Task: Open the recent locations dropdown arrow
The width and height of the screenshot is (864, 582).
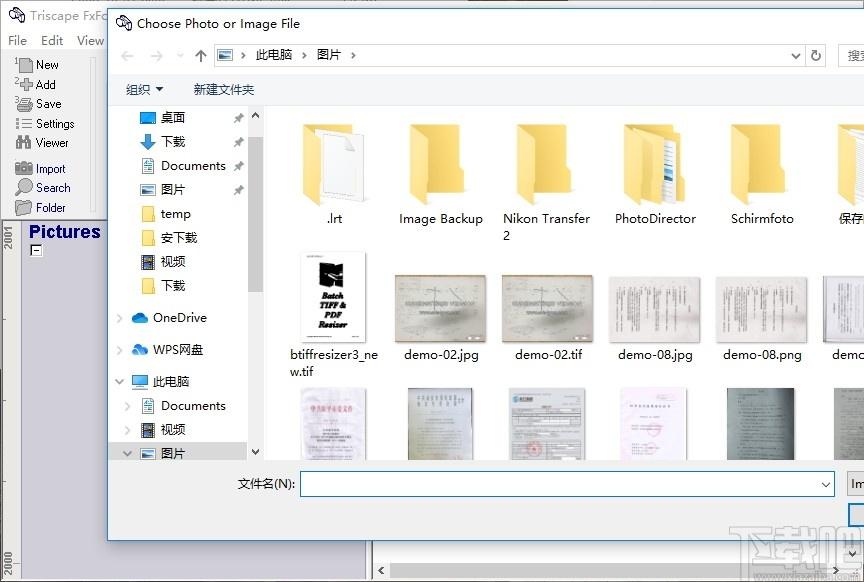Action: point(180,56)
